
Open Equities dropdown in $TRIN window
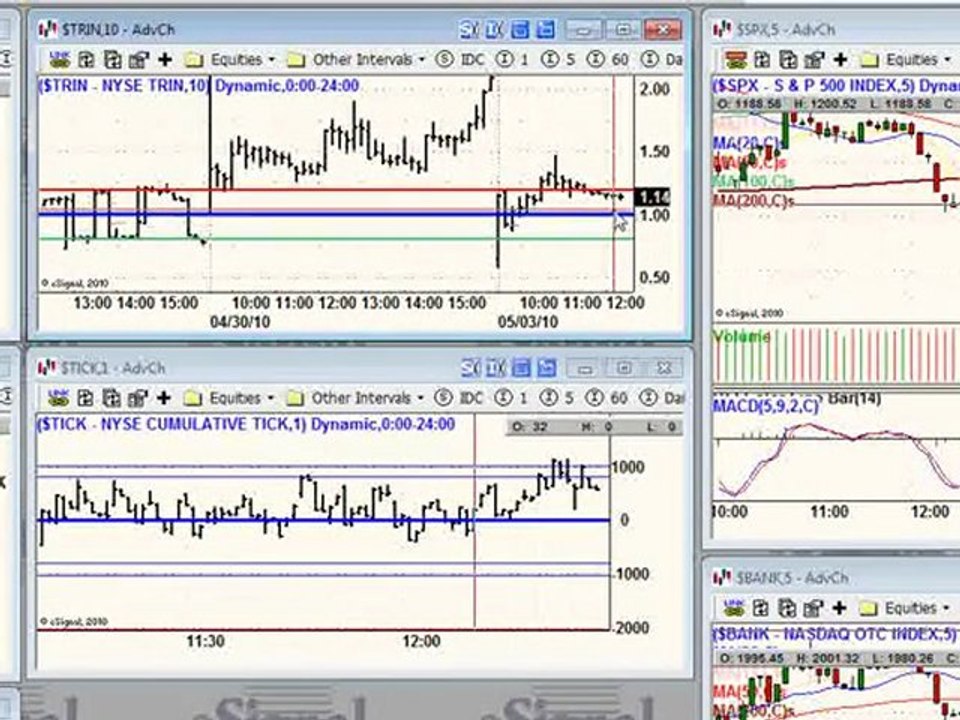pyautogui.click(x=229, y=59)
